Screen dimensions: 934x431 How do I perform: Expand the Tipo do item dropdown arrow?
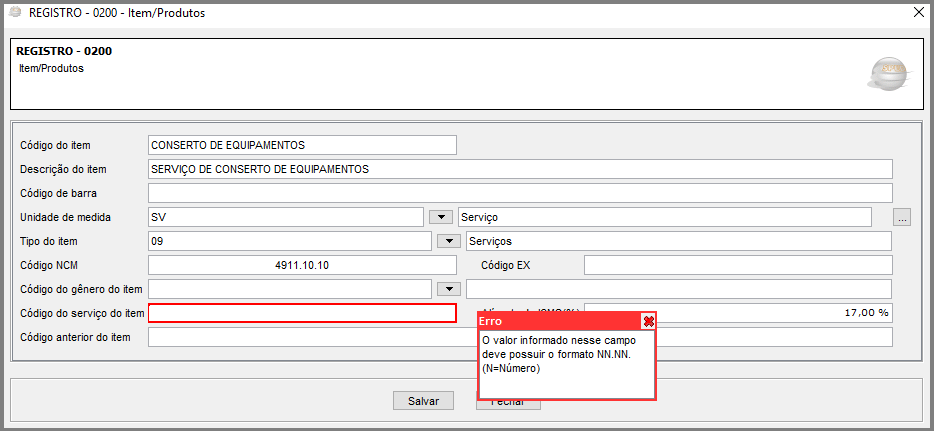click(x=448, y=241)
